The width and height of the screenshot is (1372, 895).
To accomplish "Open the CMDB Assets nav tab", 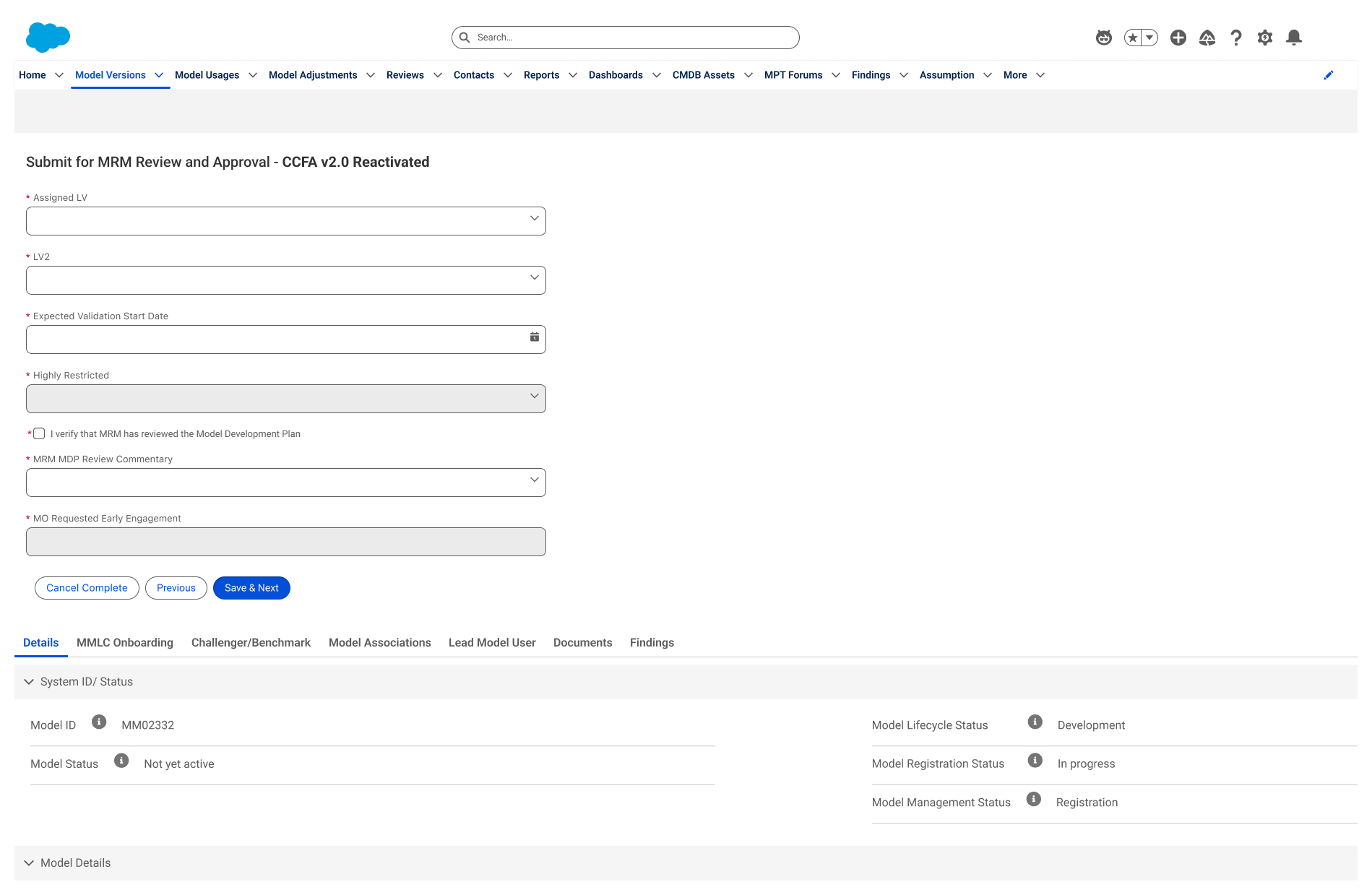I will coord(704,75).
